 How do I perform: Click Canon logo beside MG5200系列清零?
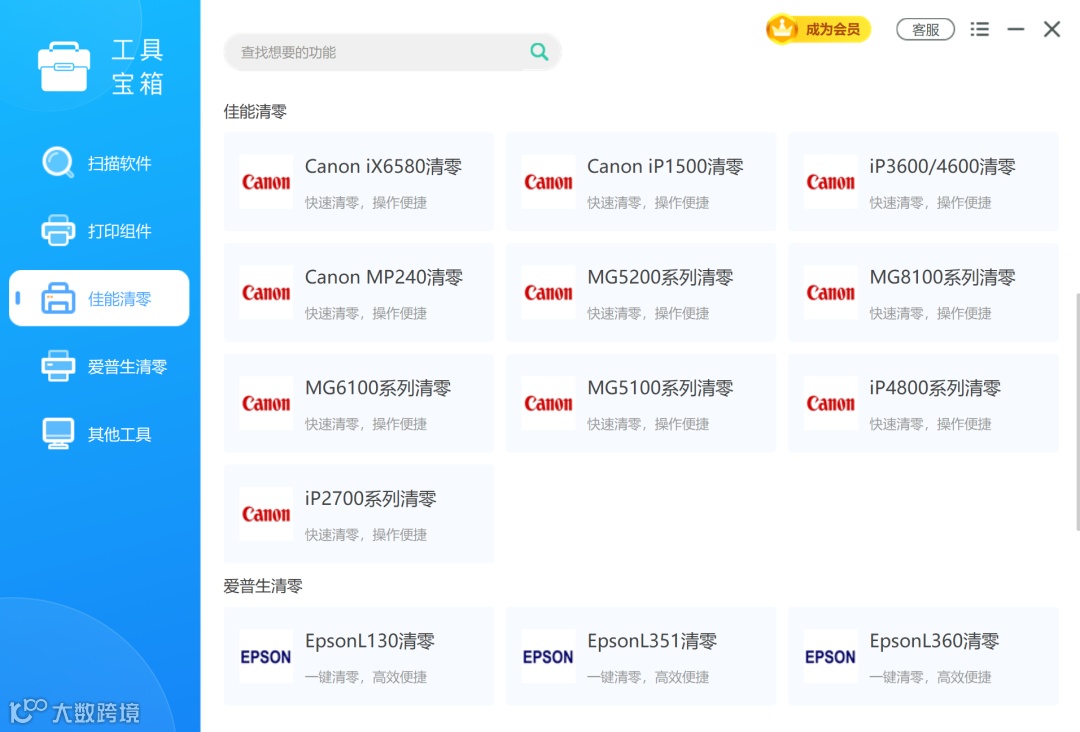tap(548, 293)
